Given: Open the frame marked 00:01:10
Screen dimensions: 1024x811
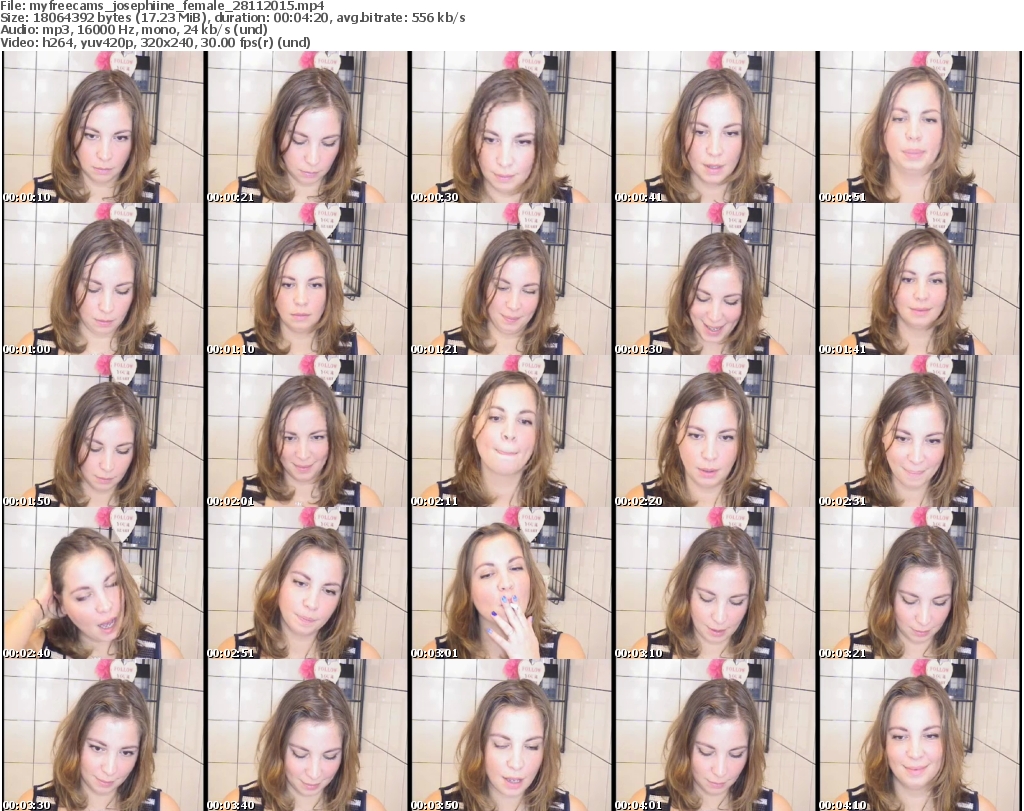Looking at the screenshot, I should (307, 279).
